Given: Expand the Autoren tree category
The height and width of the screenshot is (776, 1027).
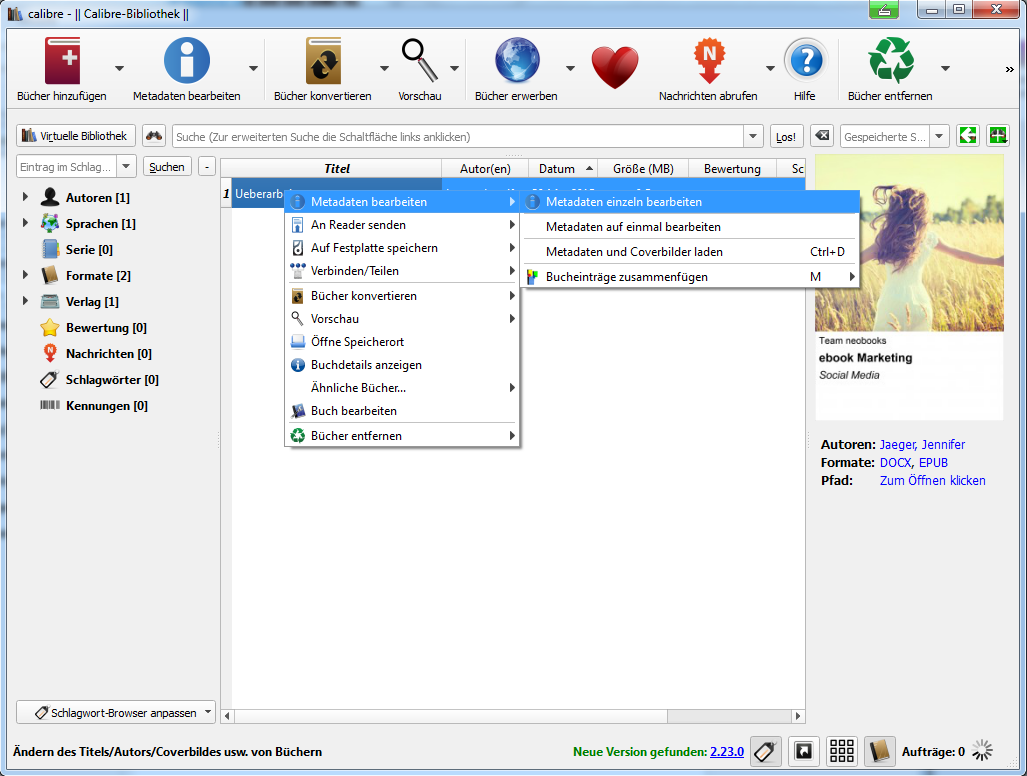Looking at the screenshot, I should point(25,198).
